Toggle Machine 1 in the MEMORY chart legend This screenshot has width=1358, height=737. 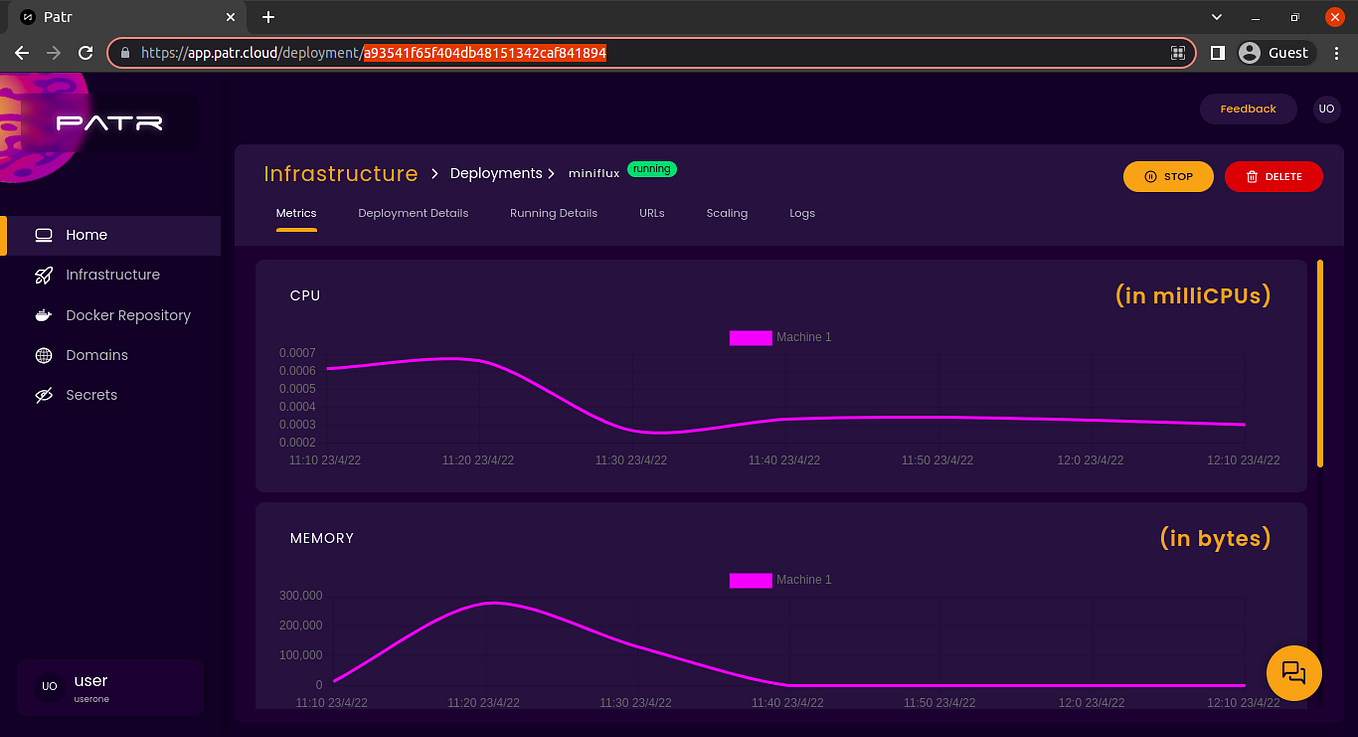coord(751,579)
